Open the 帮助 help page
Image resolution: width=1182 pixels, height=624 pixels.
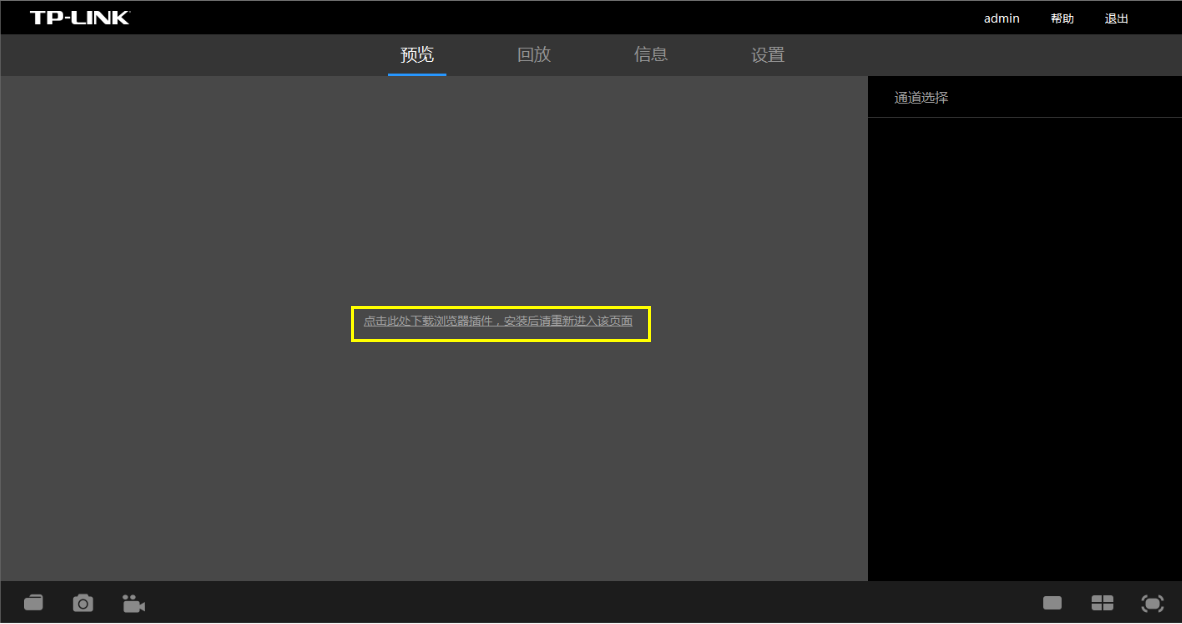tap(1061, 17)
